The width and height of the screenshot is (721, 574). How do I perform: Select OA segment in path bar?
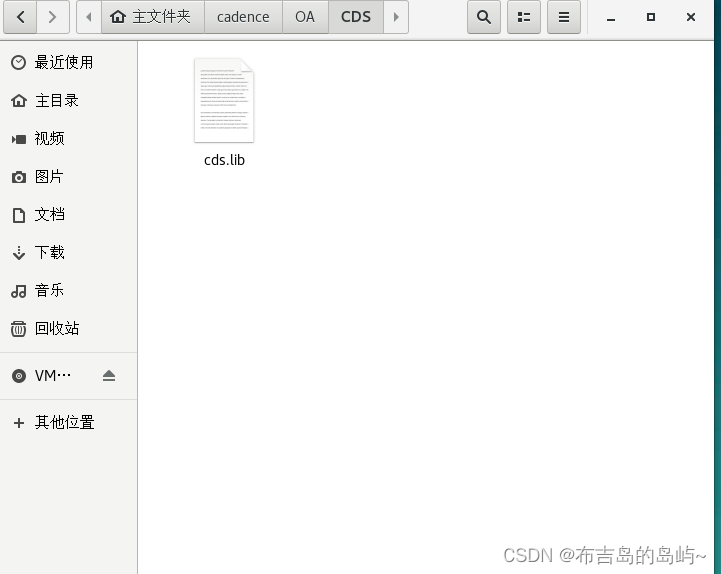[305, 17]
